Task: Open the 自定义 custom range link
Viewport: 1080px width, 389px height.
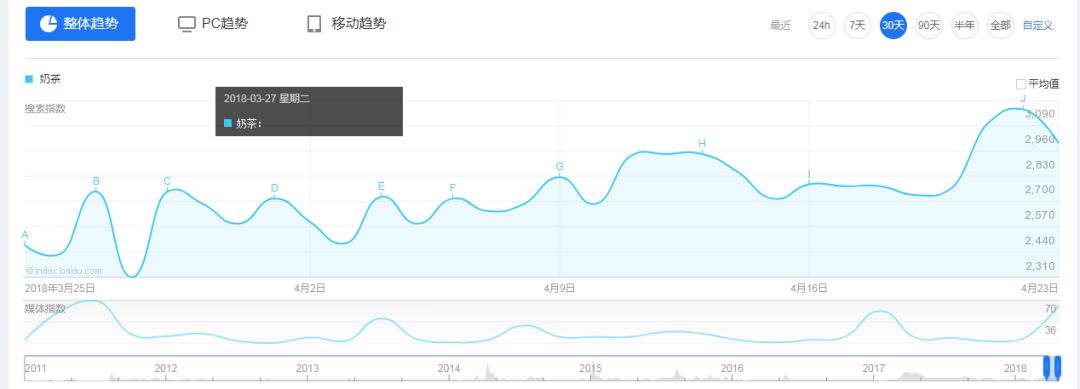Action: pos(1038,25)
